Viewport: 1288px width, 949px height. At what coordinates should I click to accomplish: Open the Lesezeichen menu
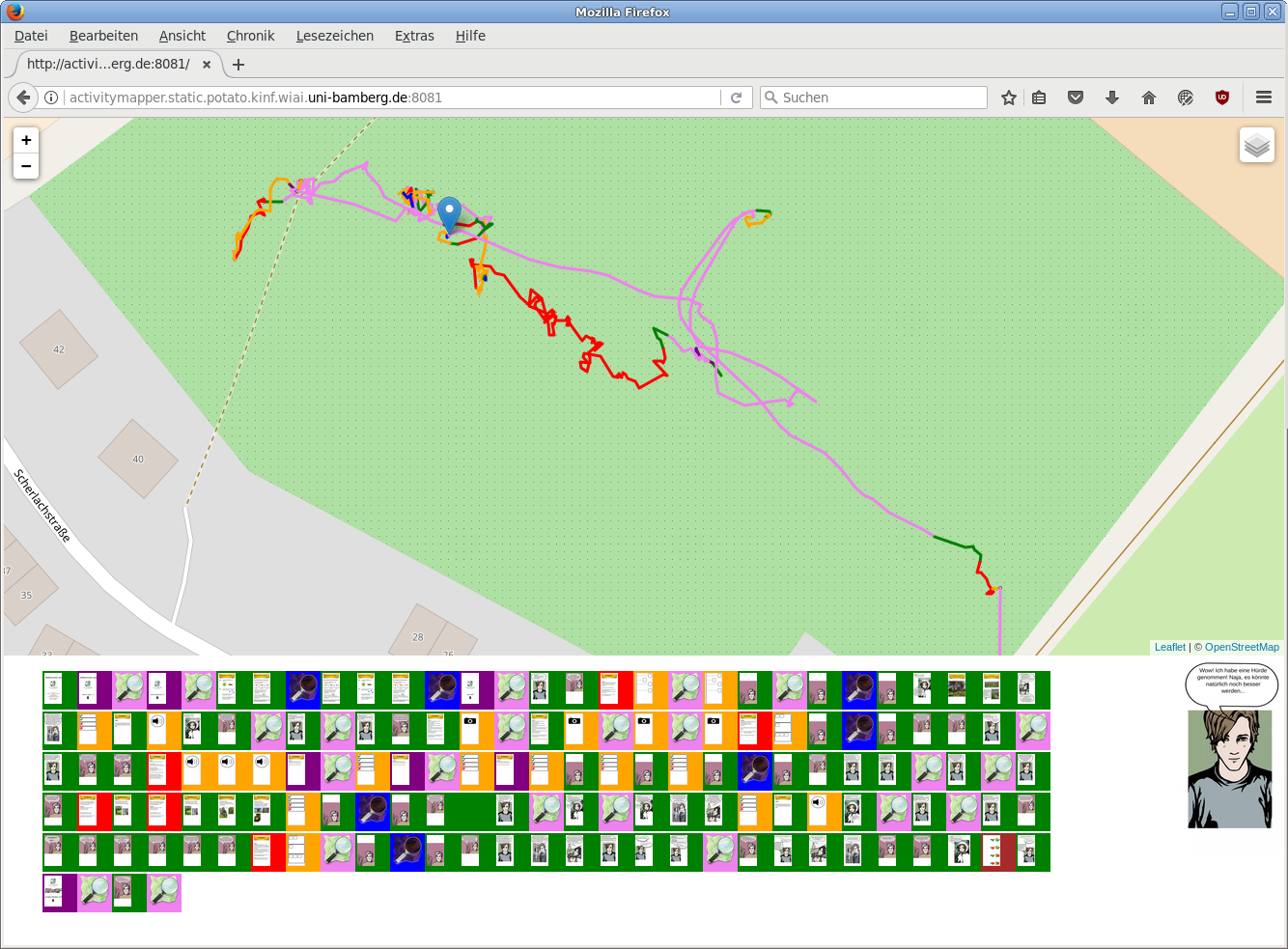point(334,36)
